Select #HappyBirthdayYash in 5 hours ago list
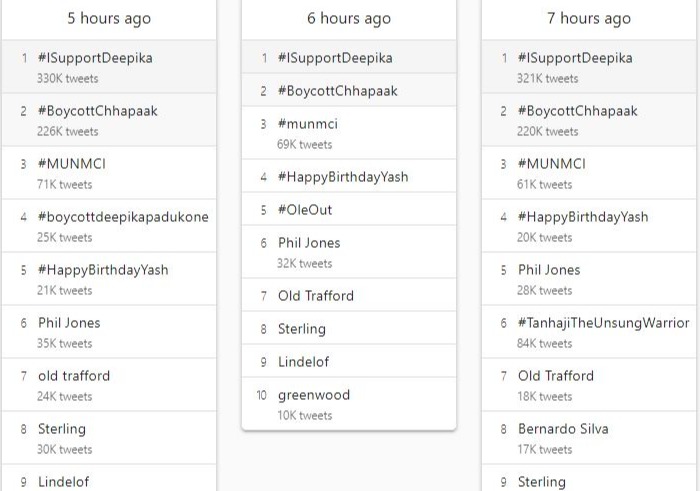 coord(103,270)
